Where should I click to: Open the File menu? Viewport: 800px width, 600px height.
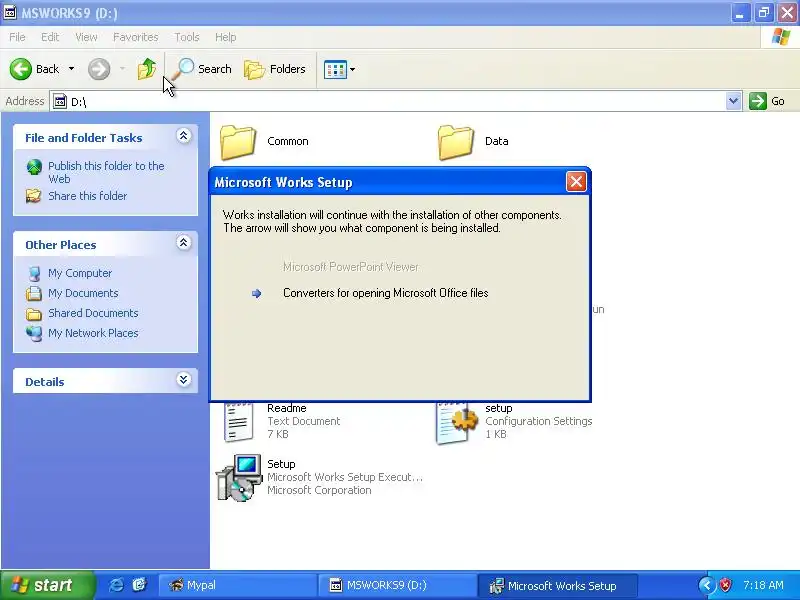tap(17, 37)
